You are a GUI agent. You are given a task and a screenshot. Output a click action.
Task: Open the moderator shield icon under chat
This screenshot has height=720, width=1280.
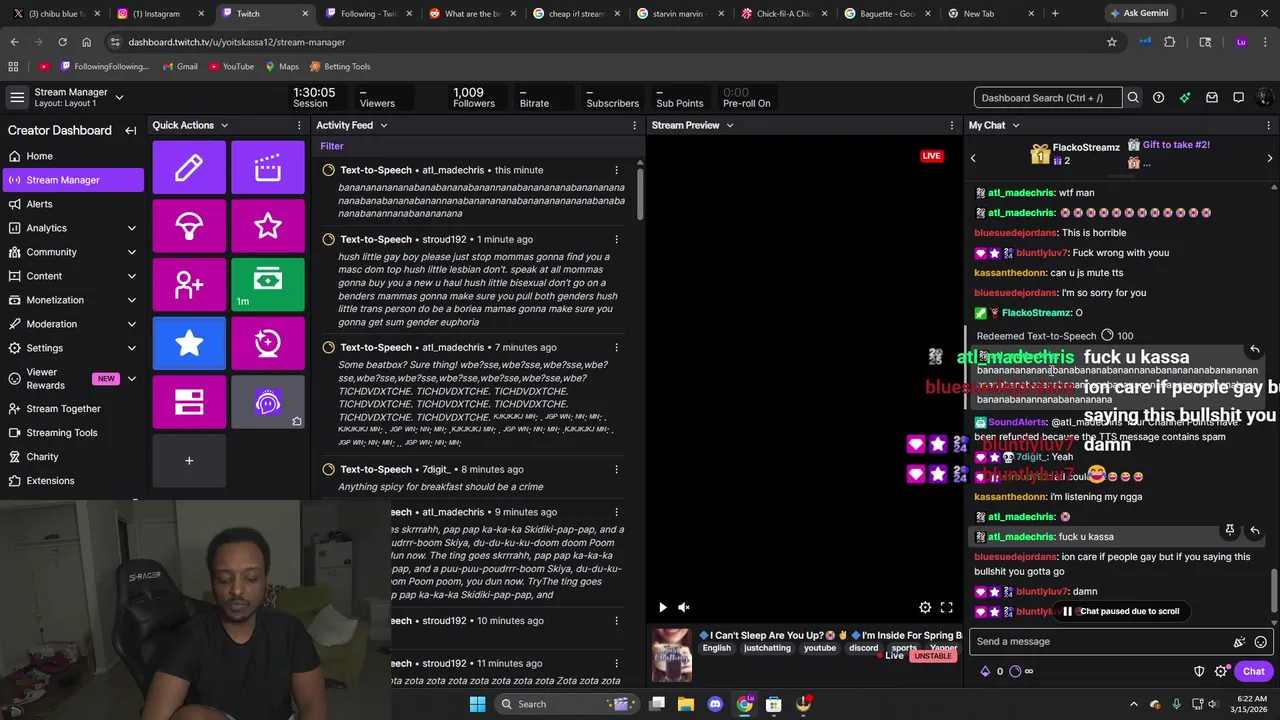coord(1199,671)
